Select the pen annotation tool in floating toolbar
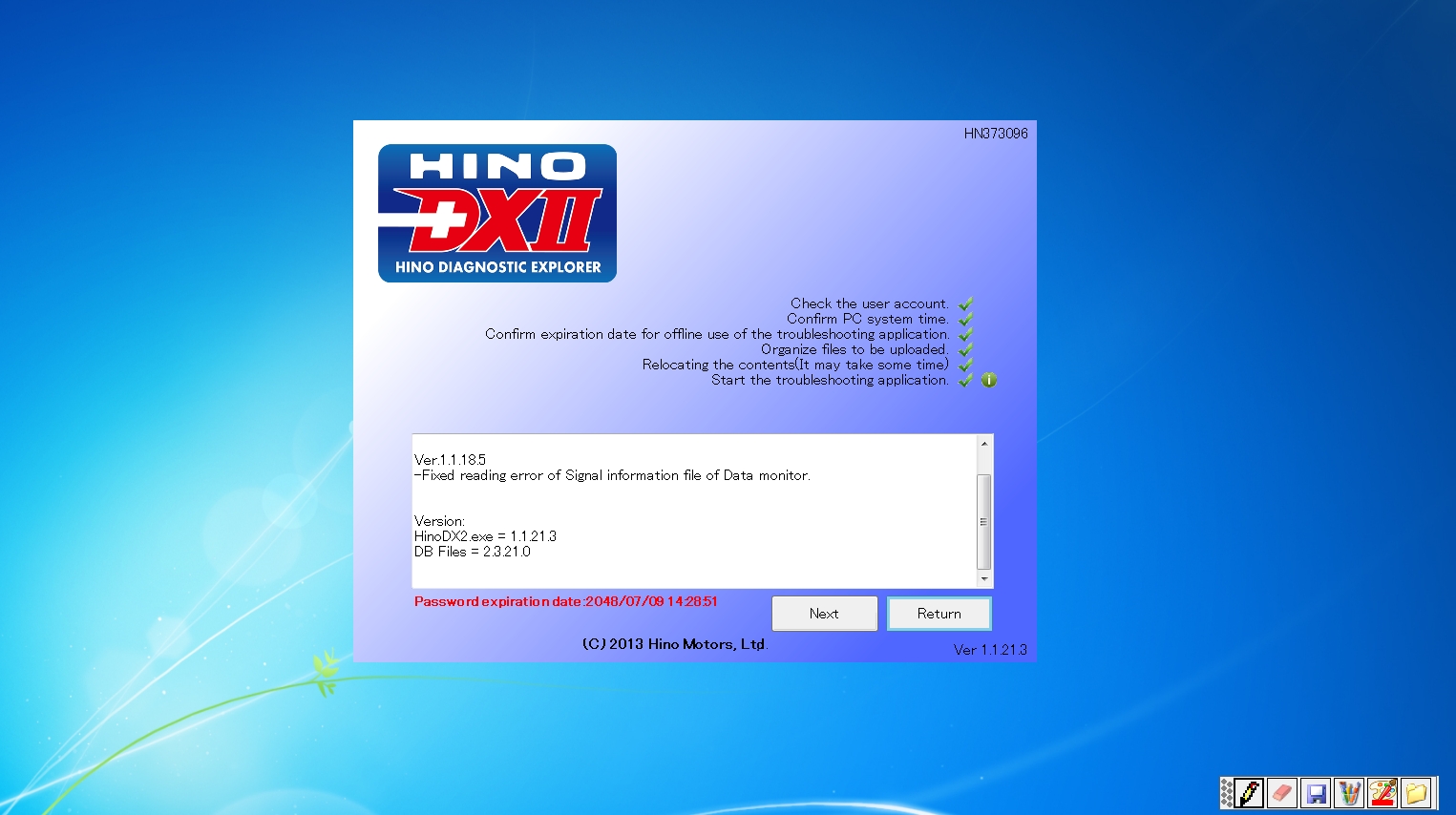This screenshot has width=1456, height=815. [x=1248, y=793]
